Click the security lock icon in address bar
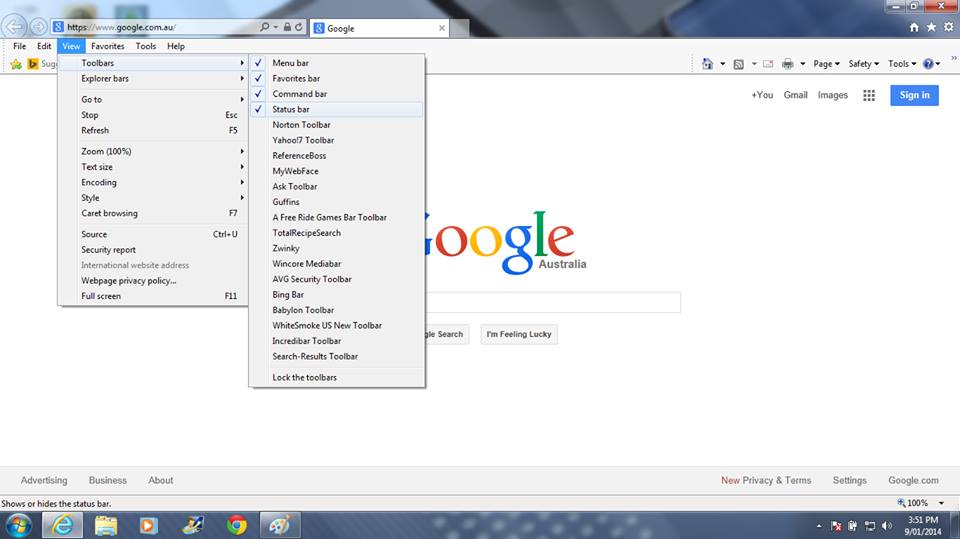Viewport: 960px width, 539px height. coord(287,27)
